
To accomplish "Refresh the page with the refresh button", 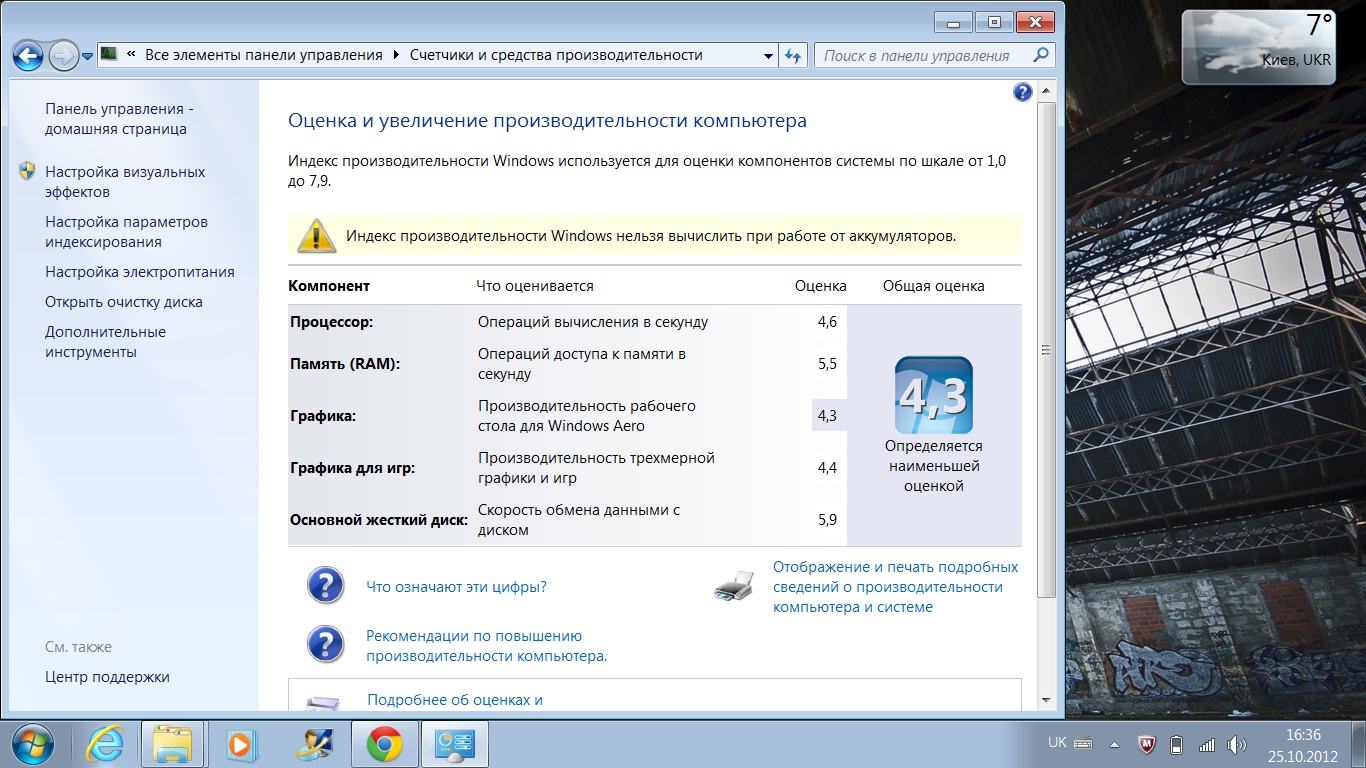I will click(794, 56).
